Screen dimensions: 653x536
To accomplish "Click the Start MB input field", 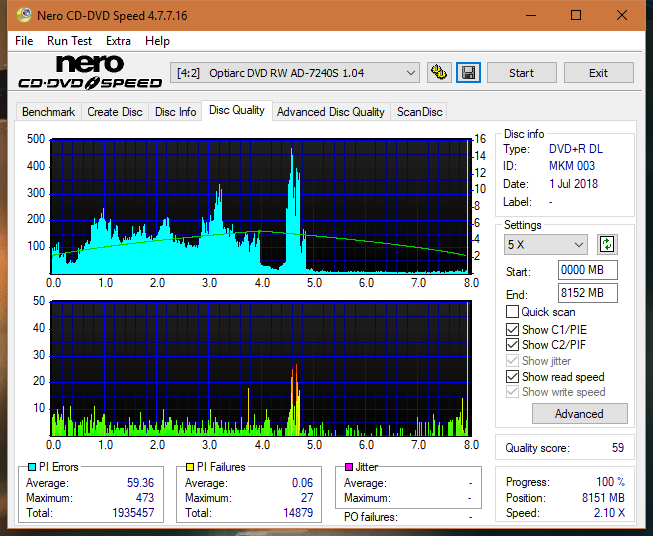I will [587, 270].
